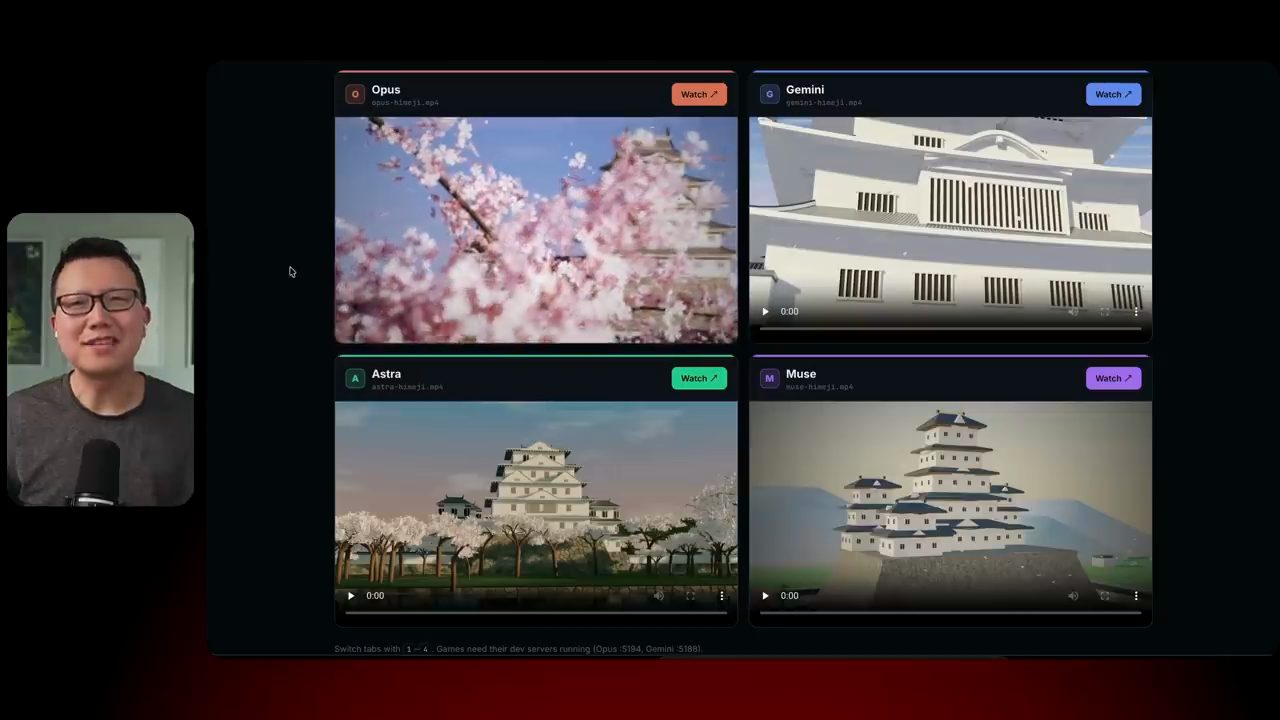
Task: Seek on the Gemini video progress bar
Action: click(950, 328)
